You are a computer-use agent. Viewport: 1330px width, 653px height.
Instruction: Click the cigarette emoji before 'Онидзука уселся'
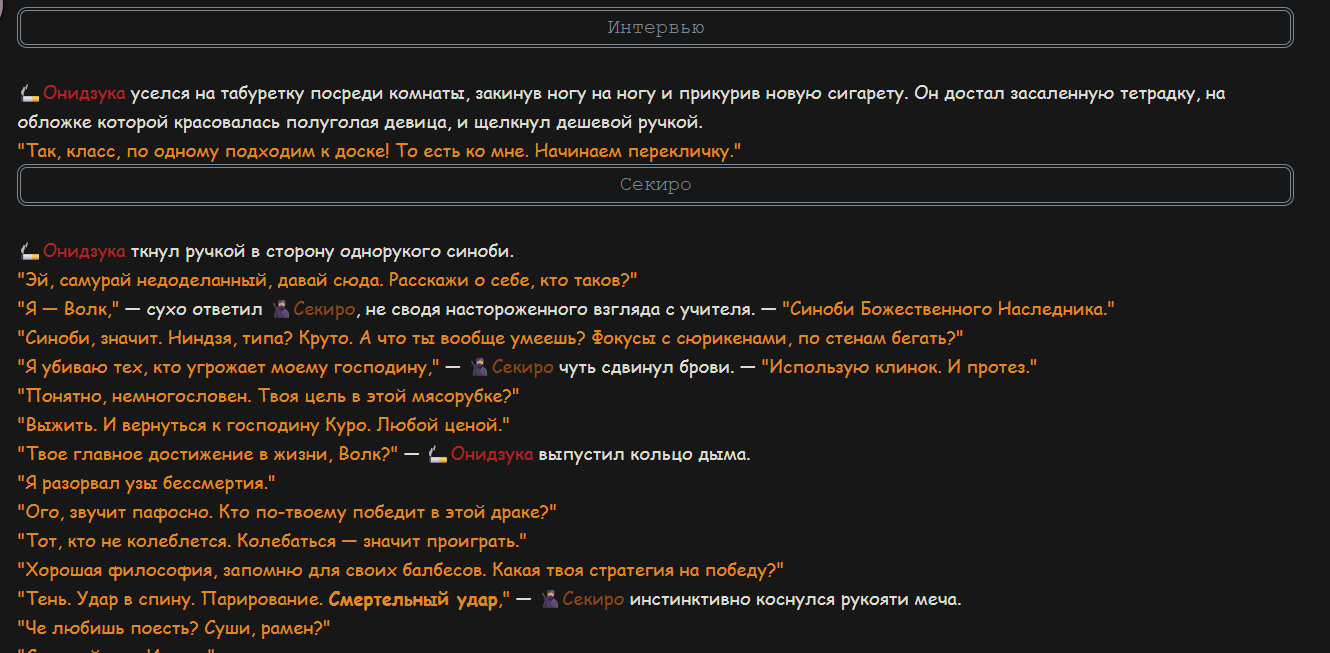(29, 94)
